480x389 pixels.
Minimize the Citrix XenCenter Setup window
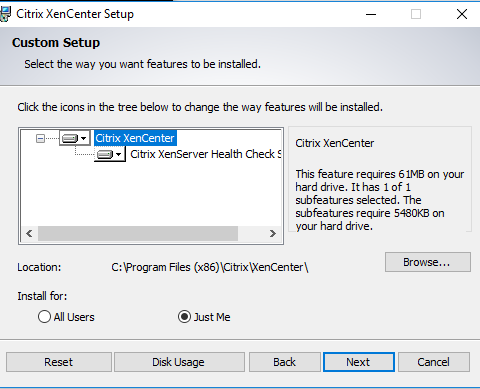[371, 14]
